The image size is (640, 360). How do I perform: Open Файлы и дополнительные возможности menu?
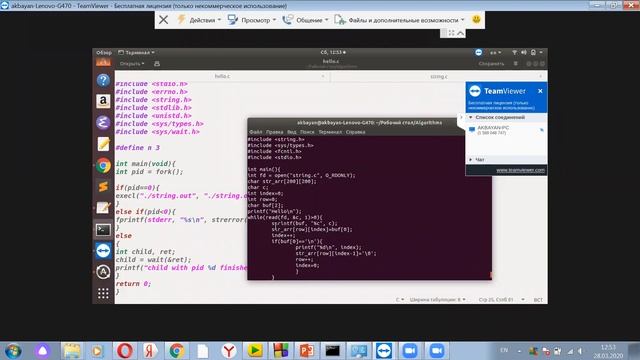pyautogui.click(x=399, y=20)
